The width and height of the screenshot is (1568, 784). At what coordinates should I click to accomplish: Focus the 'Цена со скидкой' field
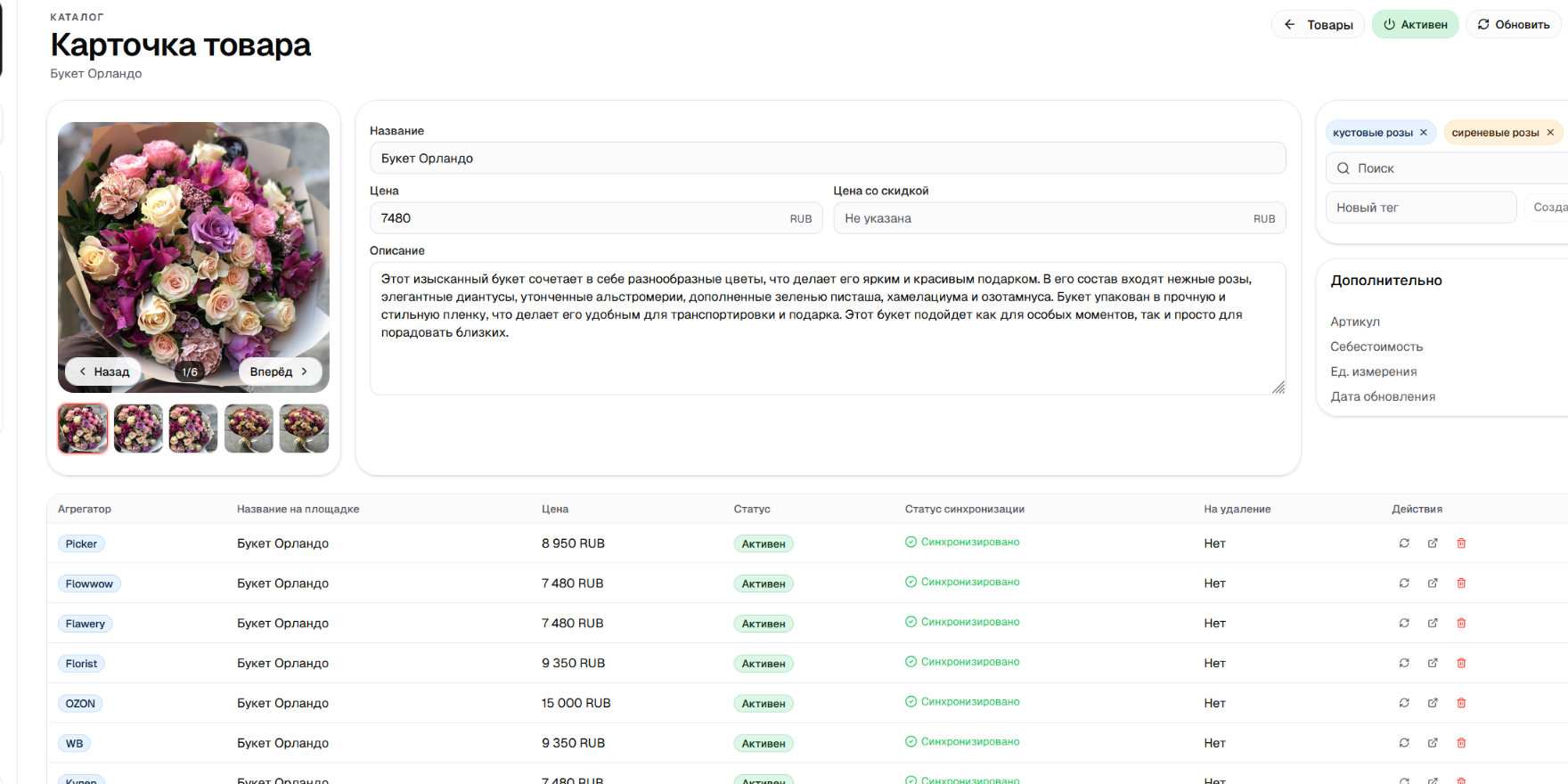(x=1042, y=218)
